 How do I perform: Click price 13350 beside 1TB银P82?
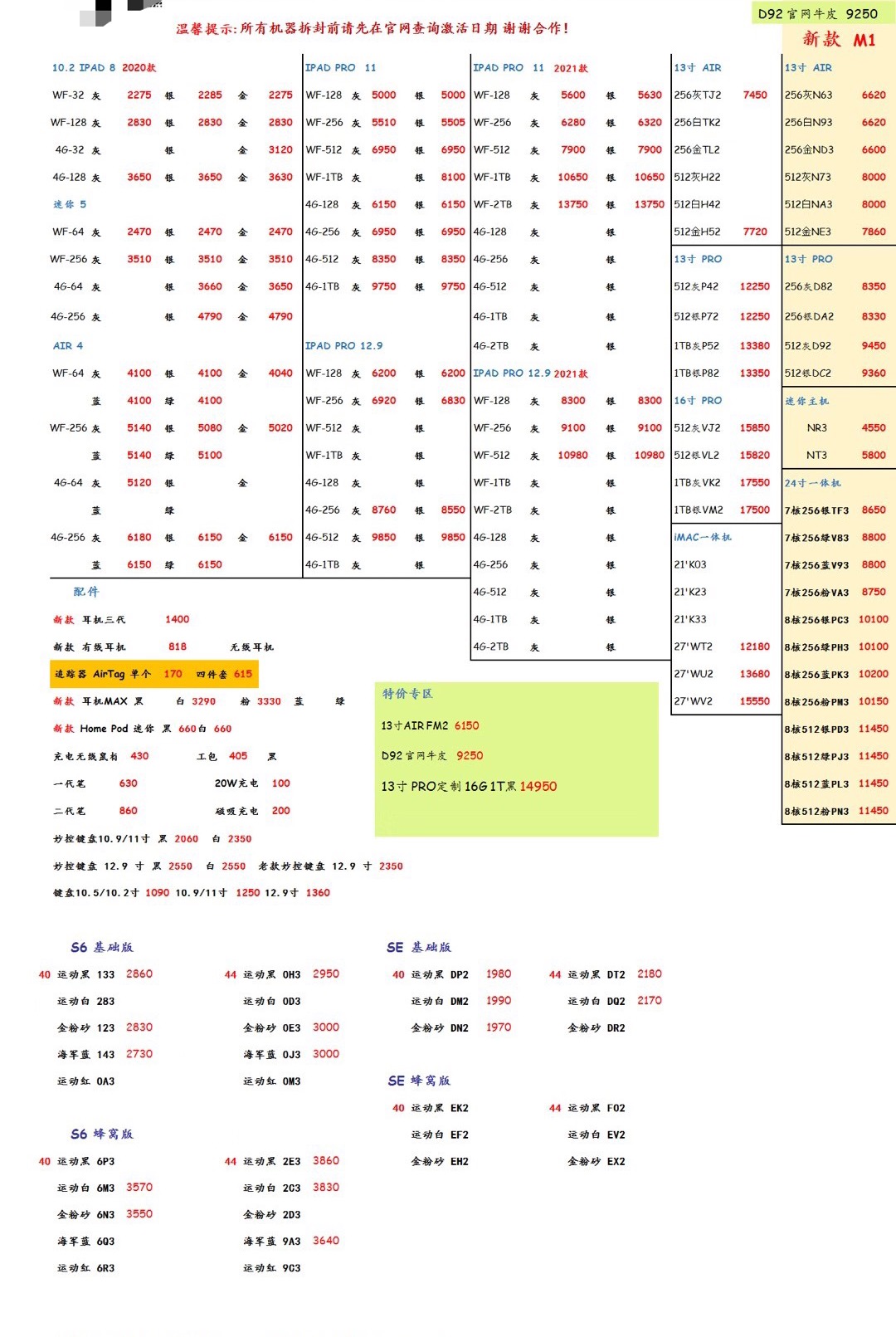point(755,373)
